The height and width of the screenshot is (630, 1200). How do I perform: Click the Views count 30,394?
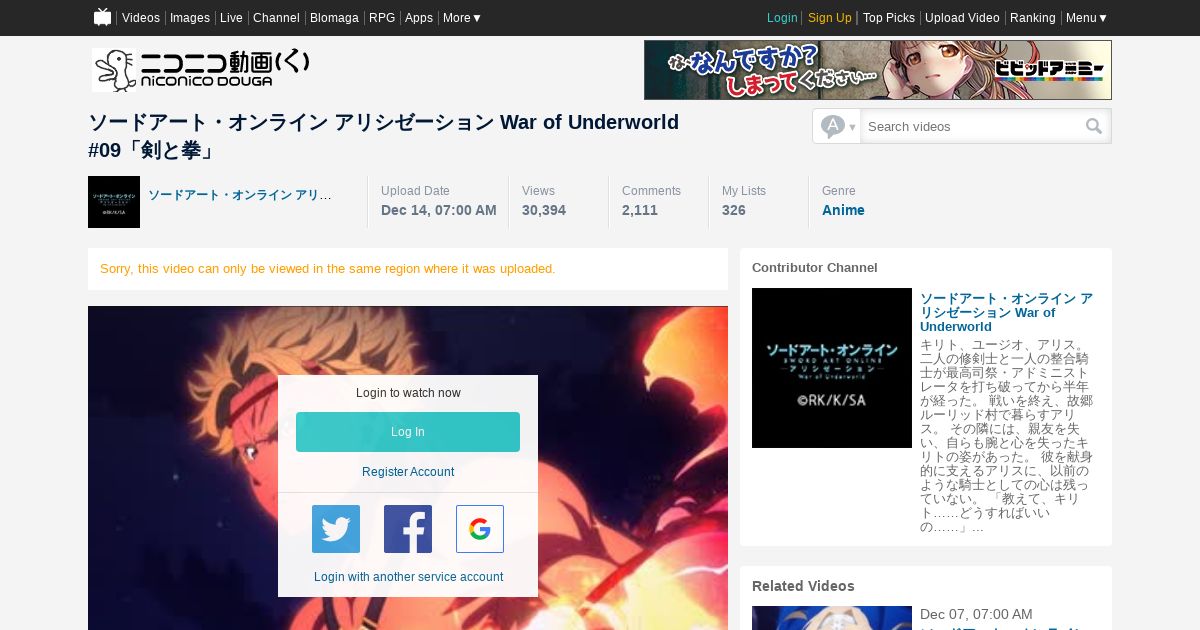[544, 210]
